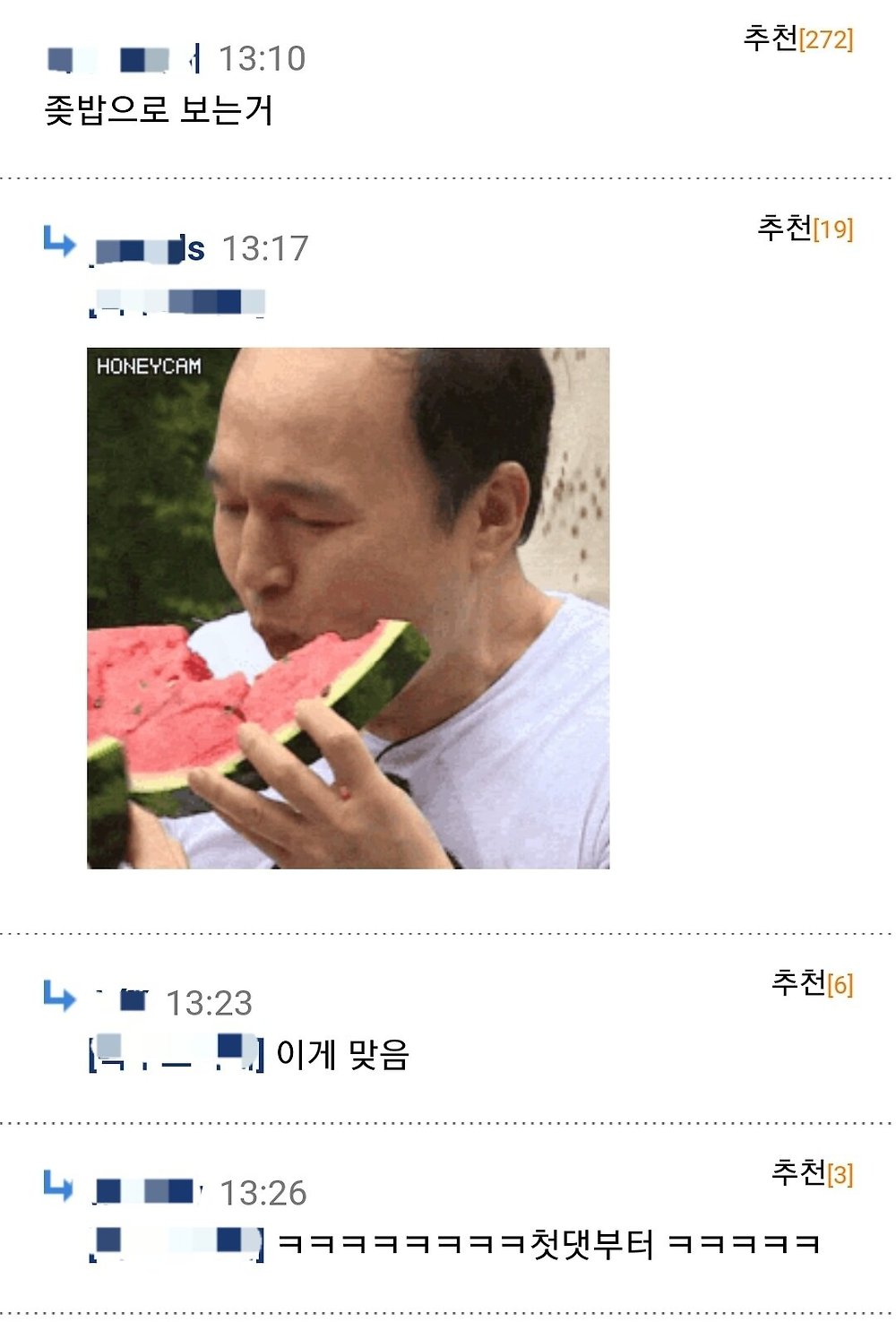Click the mention tag before '이게 맞음'
Image resolution: width=896 pixels, height=1322 pixels.
pos(177,1053)
